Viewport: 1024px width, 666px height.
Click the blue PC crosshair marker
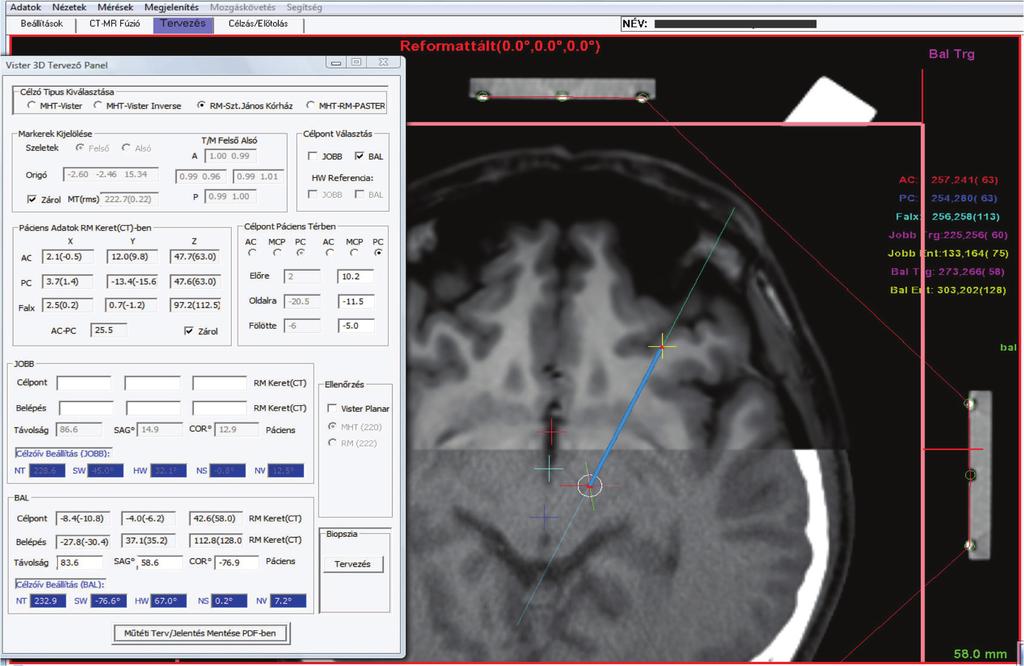tap(544, 518)
